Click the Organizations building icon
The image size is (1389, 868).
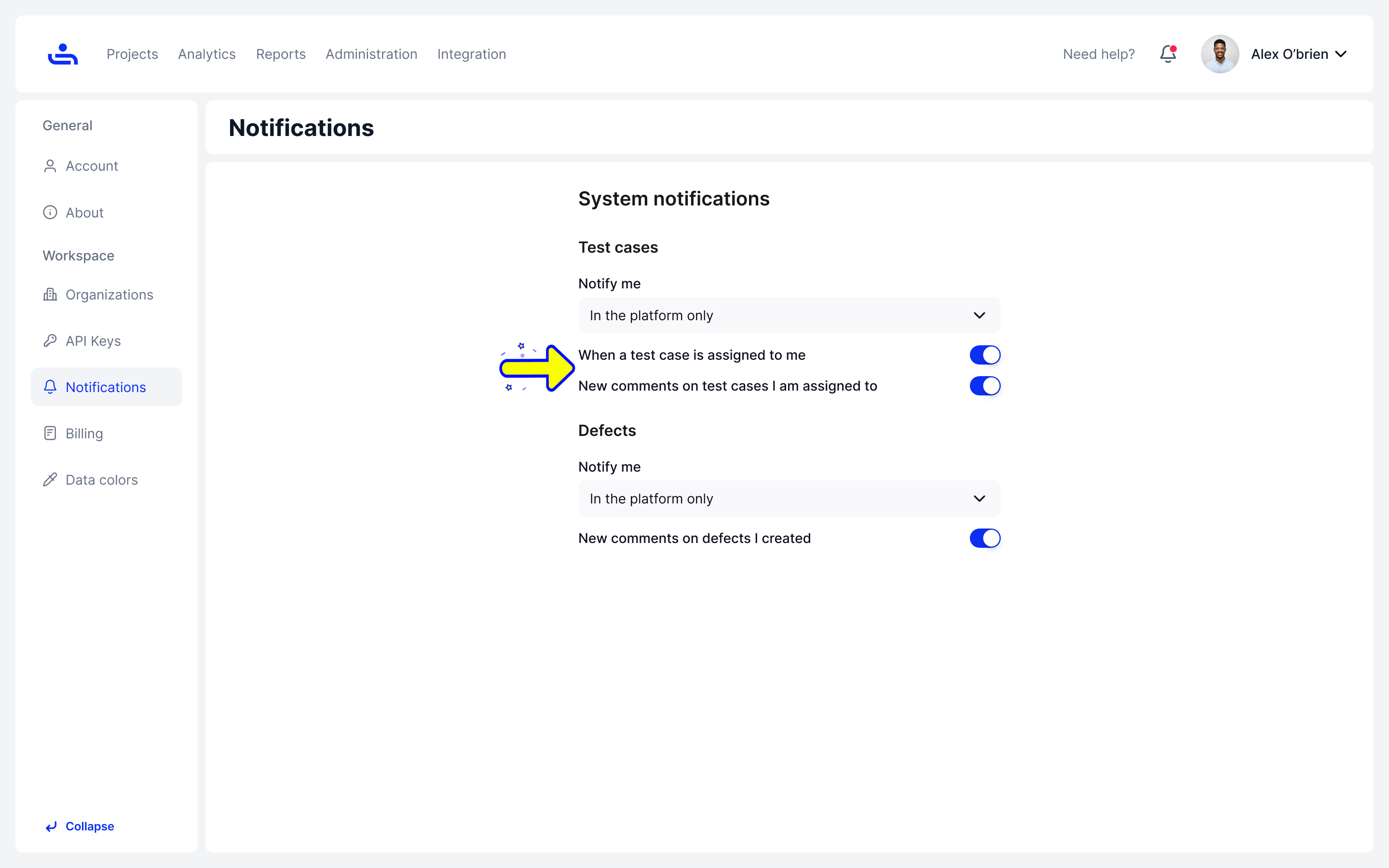click(x=50, y=295)
